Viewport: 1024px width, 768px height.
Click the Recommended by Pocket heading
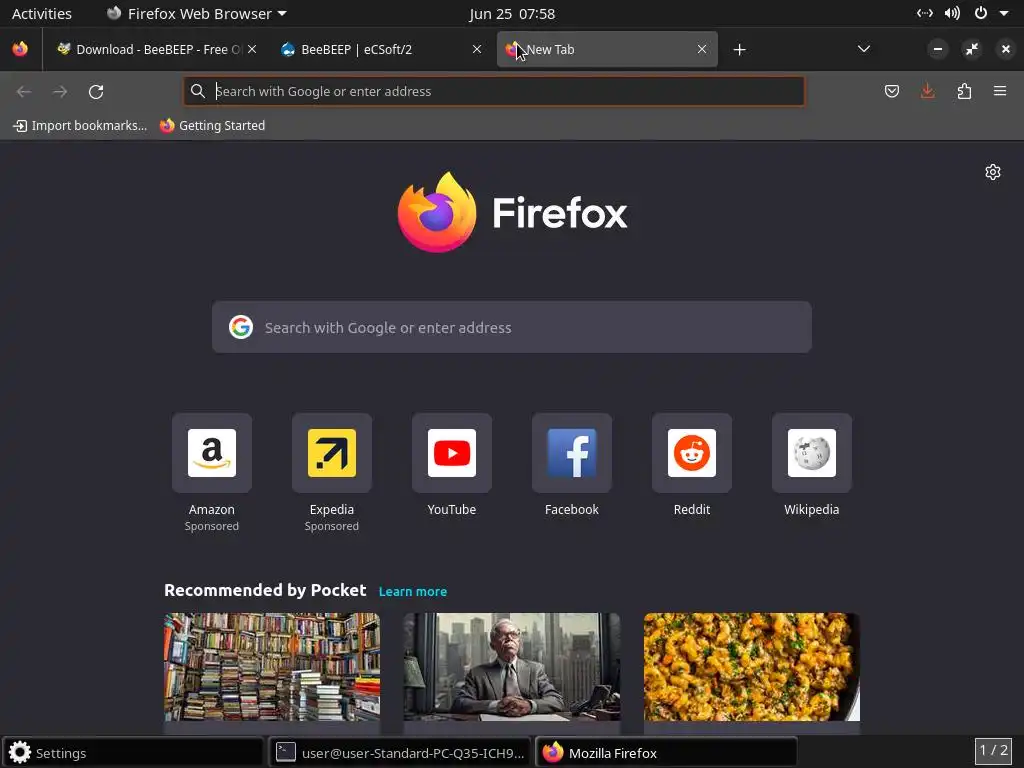(265, 590)
